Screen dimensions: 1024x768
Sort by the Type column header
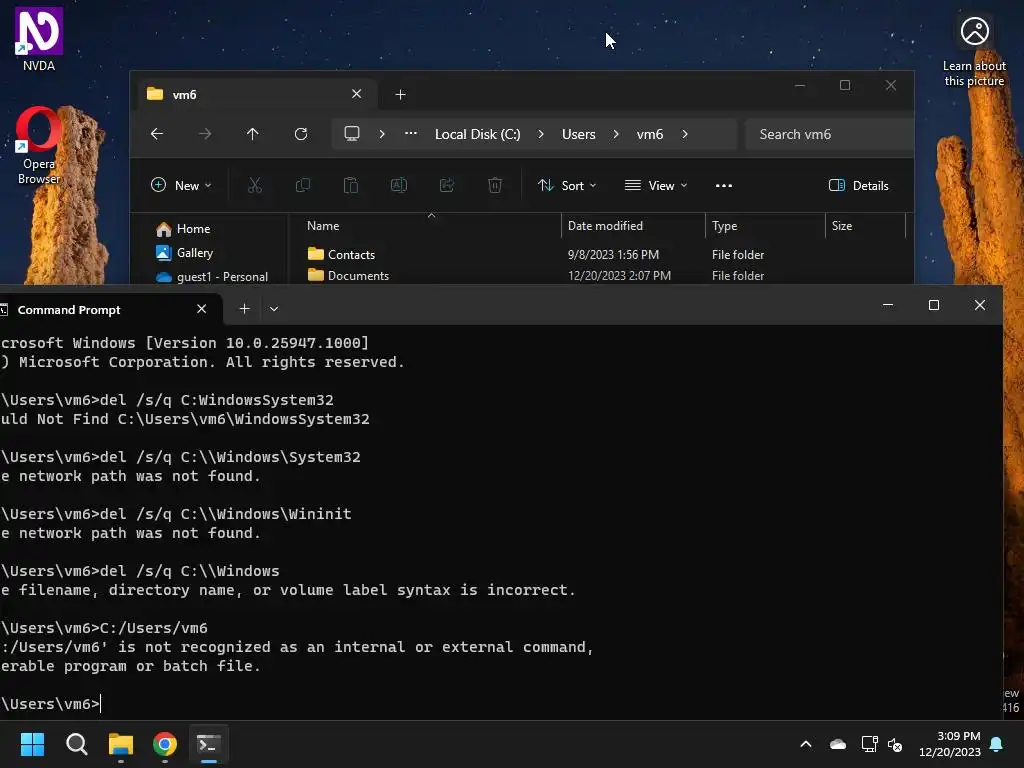coord(766,226)
